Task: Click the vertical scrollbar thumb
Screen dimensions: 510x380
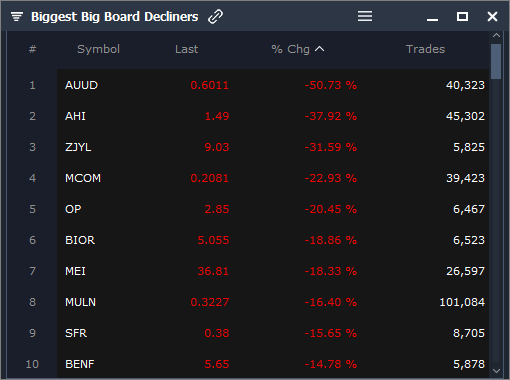Action: pyautogui.click(x=496, y=62)
